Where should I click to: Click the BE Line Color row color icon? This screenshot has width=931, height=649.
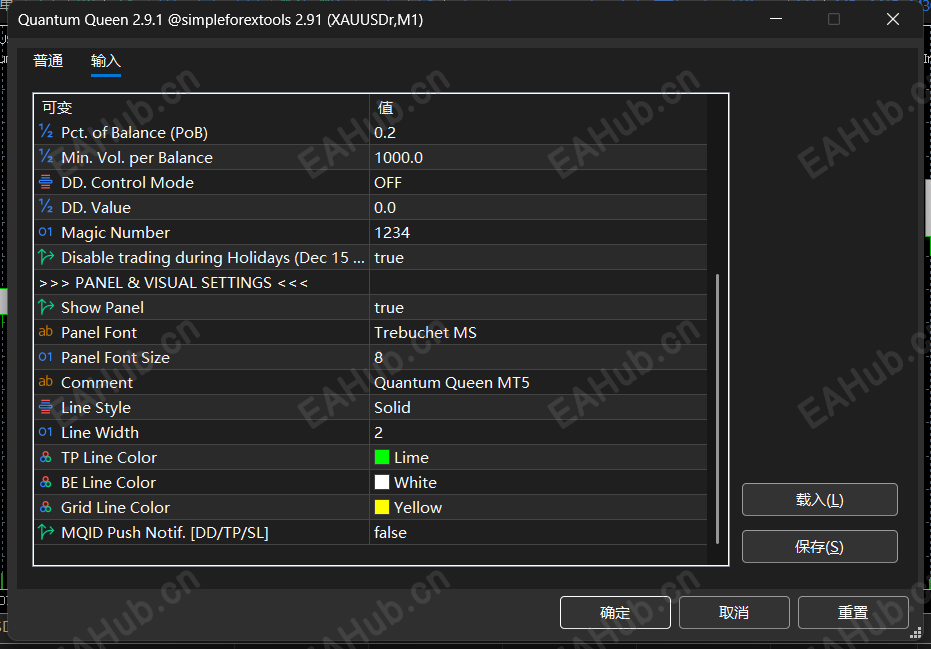tap(46, 482)
